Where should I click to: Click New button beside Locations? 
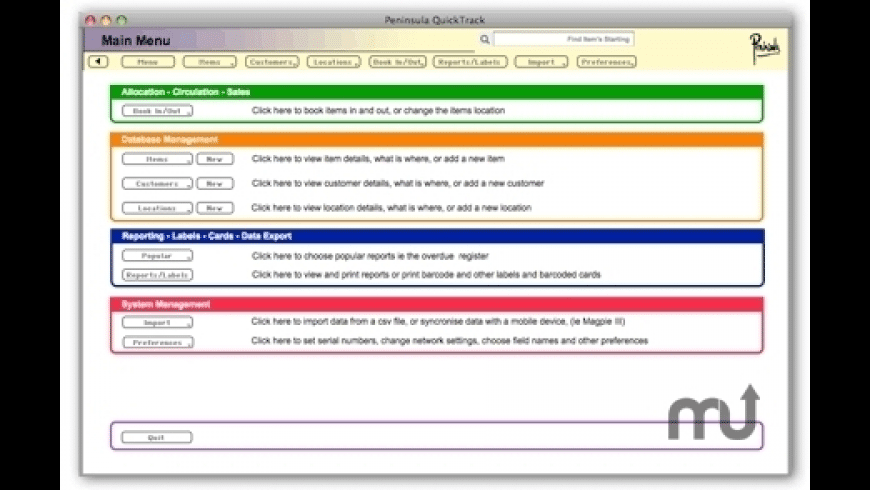(215, 208)
